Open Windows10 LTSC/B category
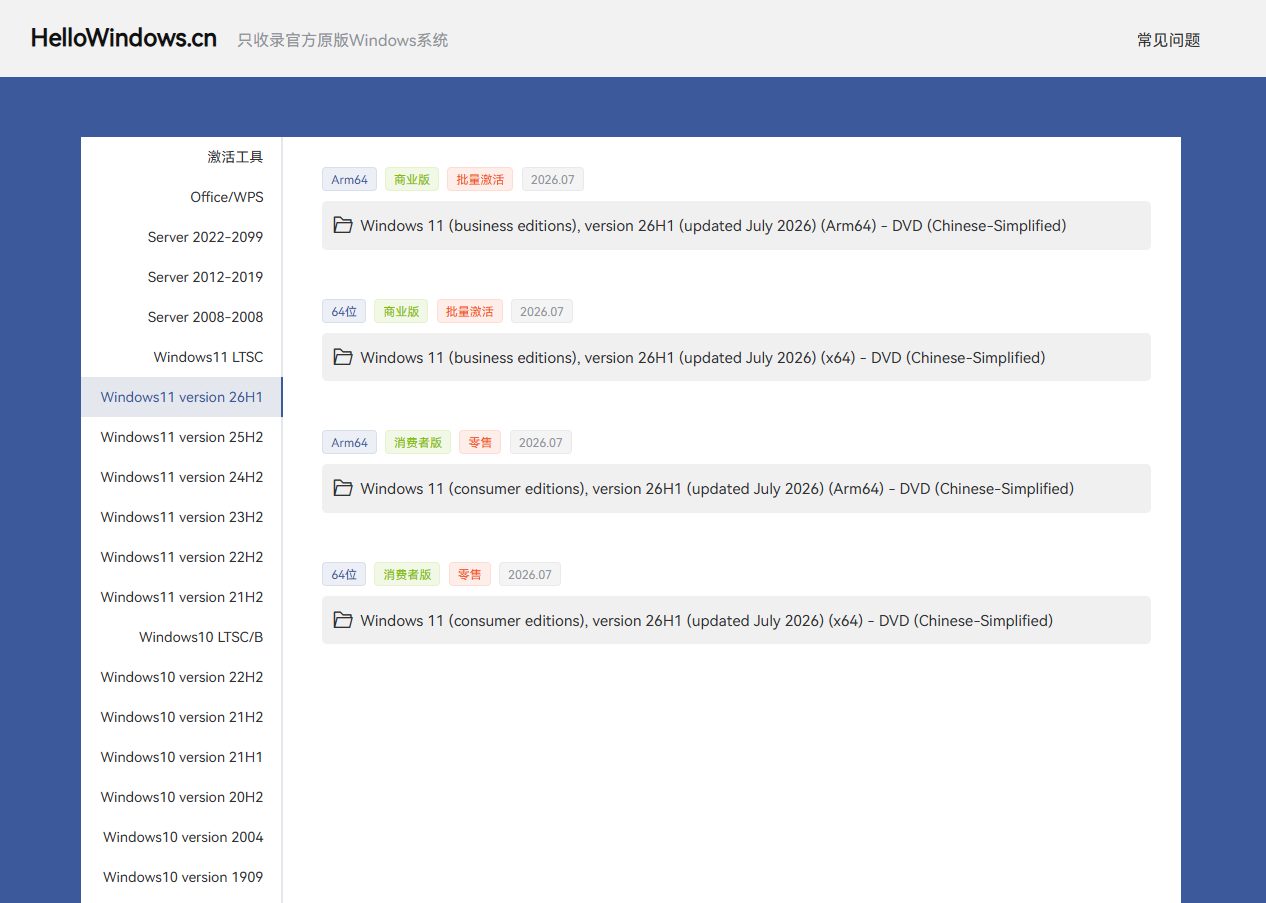 tap(182, 637)
